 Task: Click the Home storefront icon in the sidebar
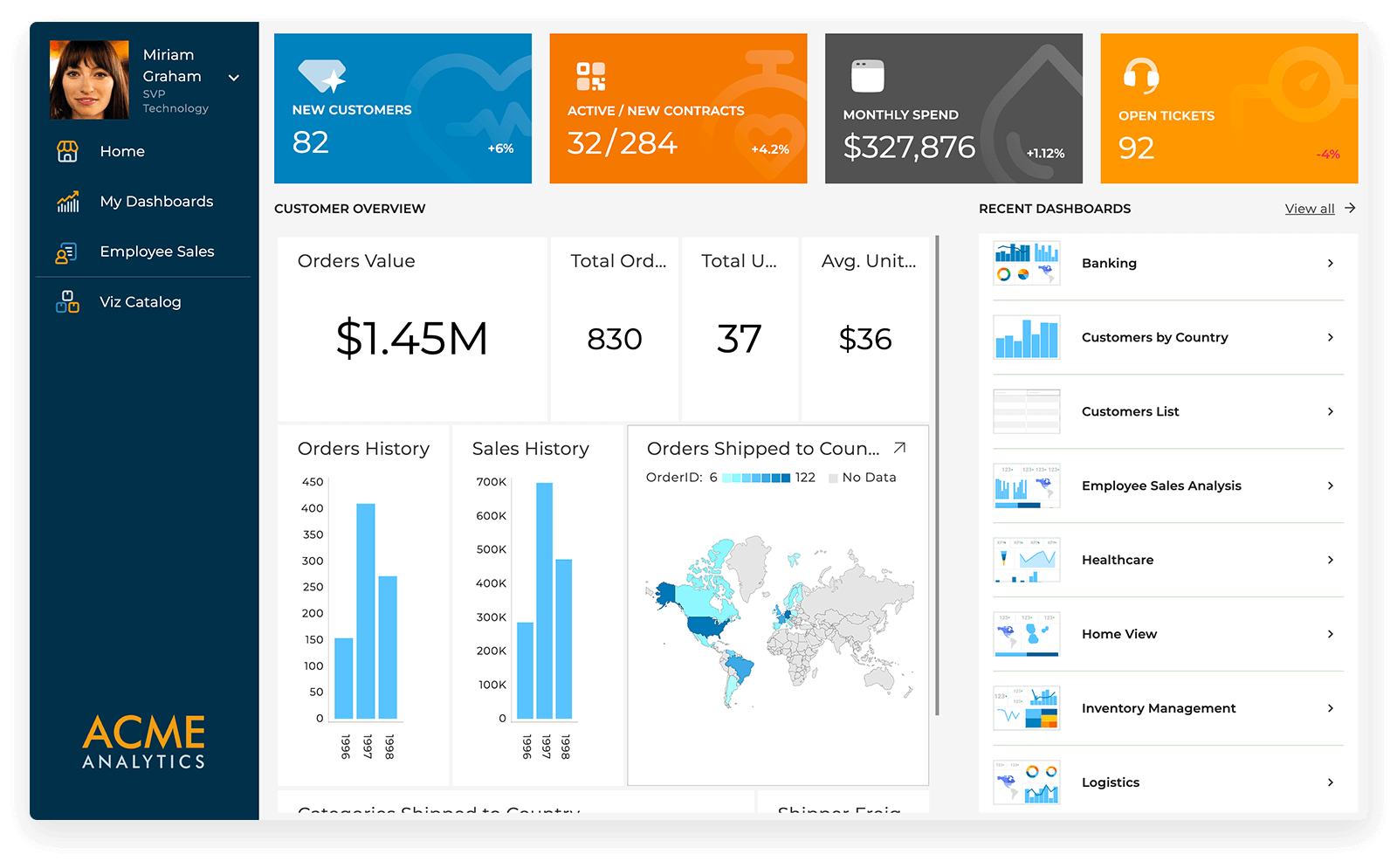(67, 152)
